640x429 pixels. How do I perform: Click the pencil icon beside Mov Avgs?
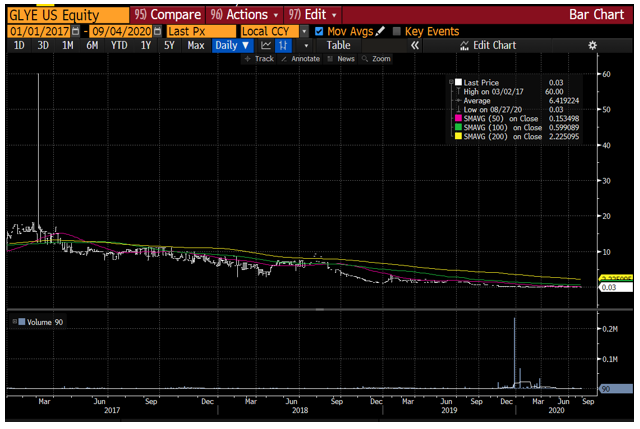point(380,31)
